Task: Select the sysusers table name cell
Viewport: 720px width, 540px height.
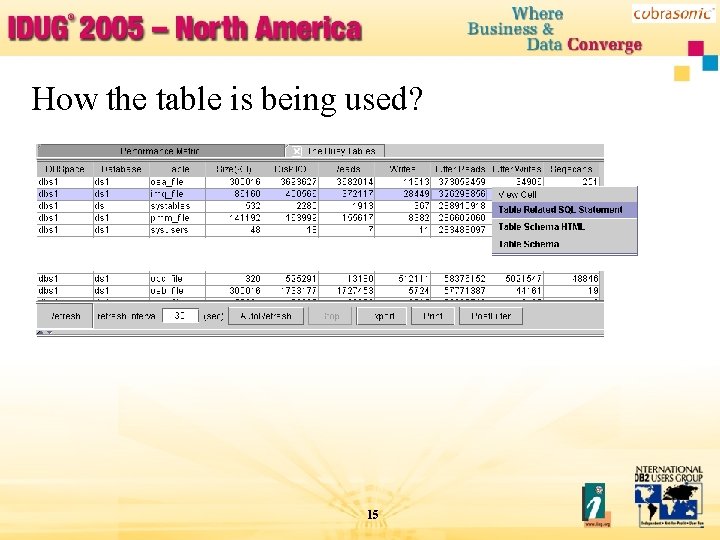Action: (177, 230)
